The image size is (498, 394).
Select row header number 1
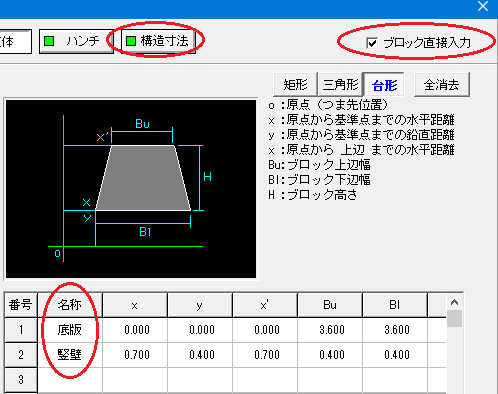point(21,330)
